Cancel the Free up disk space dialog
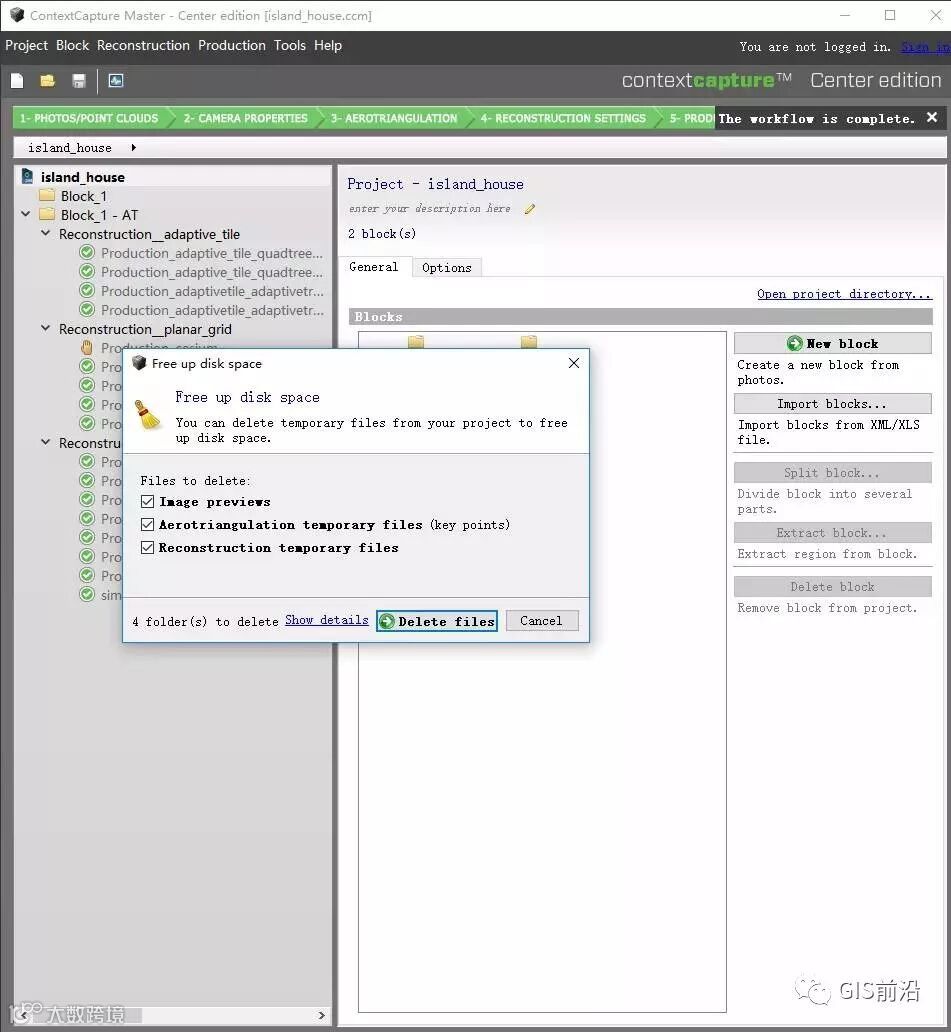951x1032 pixels. tap(542, 621)
